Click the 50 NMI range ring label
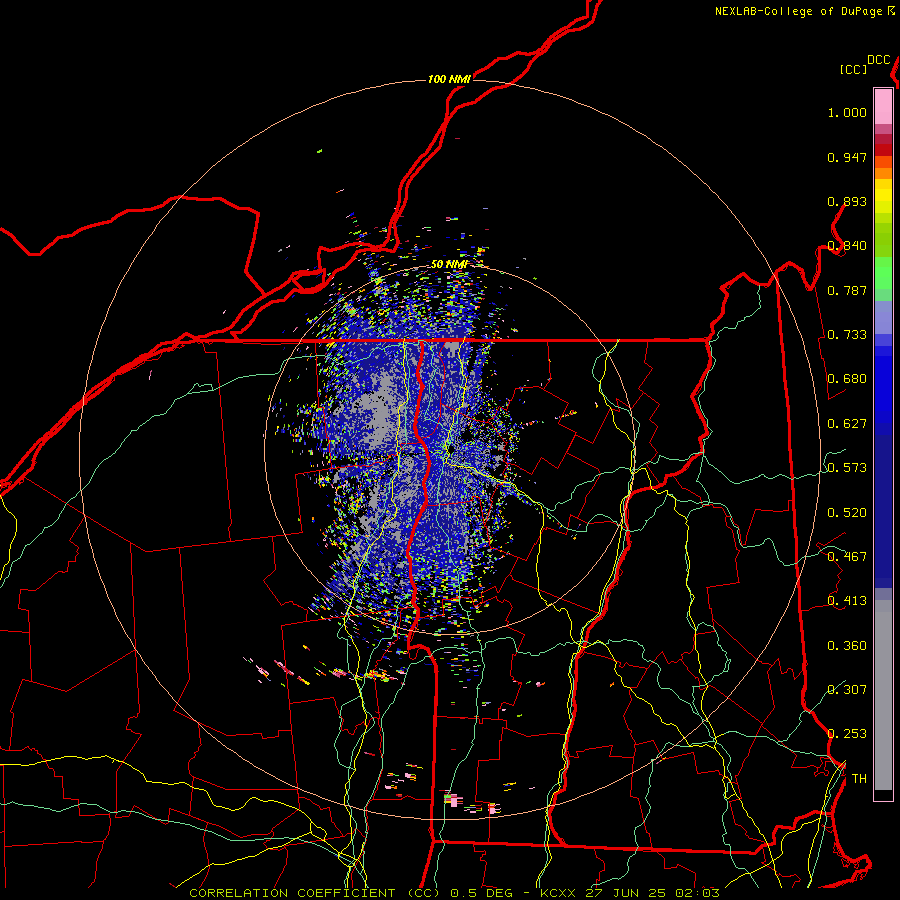The image size is (900, 900). point(449,264)
